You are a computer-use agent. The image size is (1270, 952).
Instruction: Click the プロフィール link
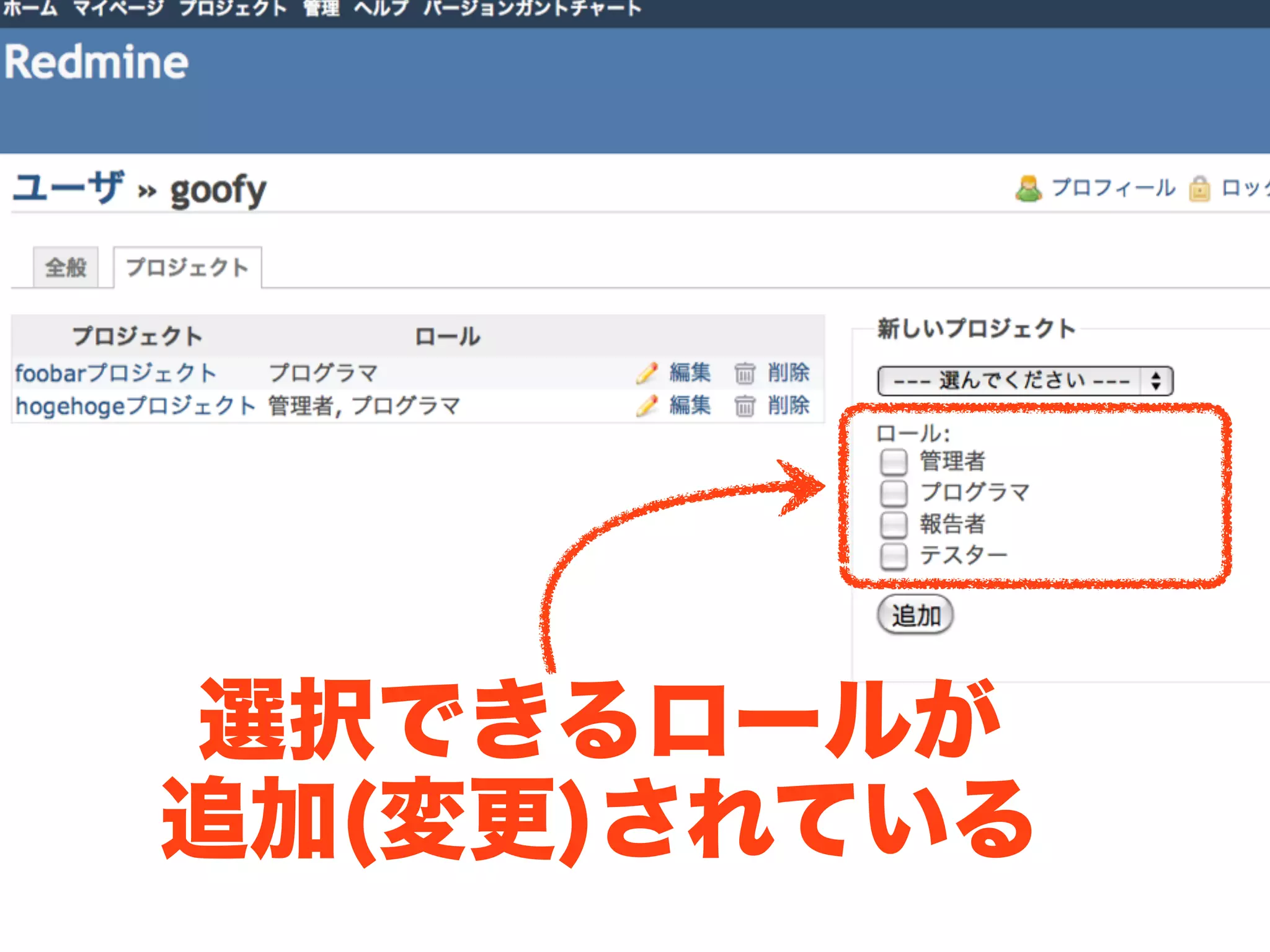(1114, 188)
